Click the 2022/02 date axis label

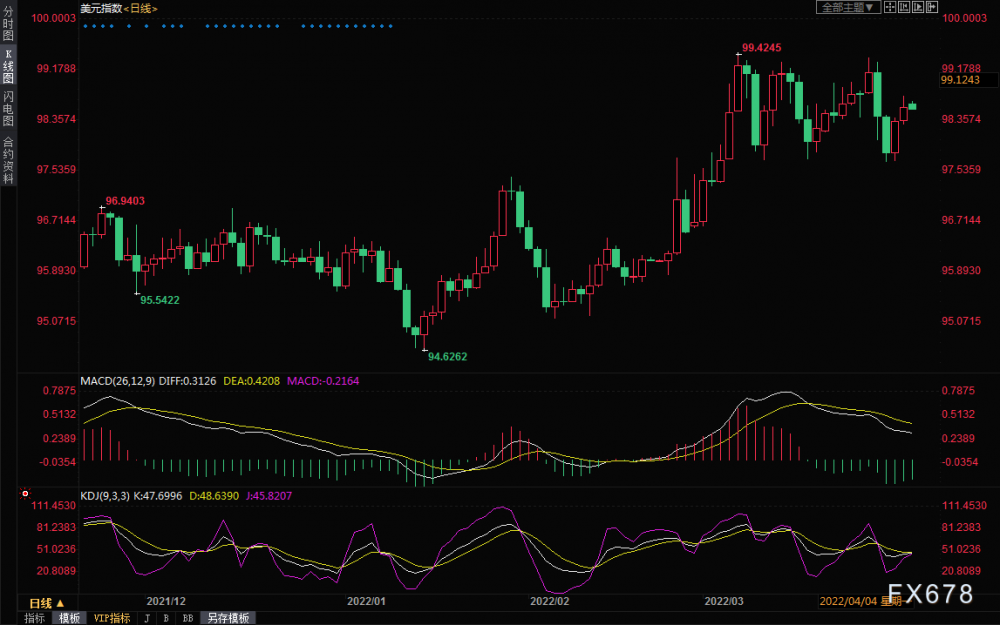(549, 601)
